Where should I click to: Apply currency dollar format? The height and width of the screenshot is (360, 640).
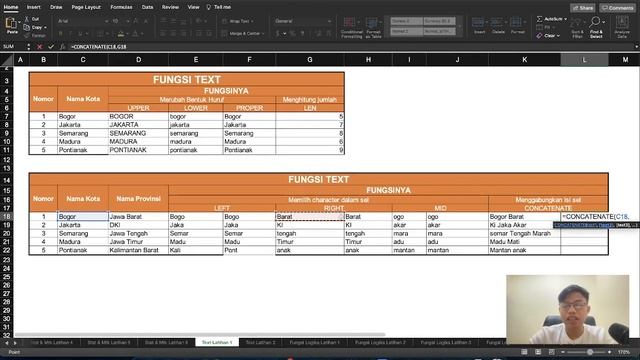[278, 33]
